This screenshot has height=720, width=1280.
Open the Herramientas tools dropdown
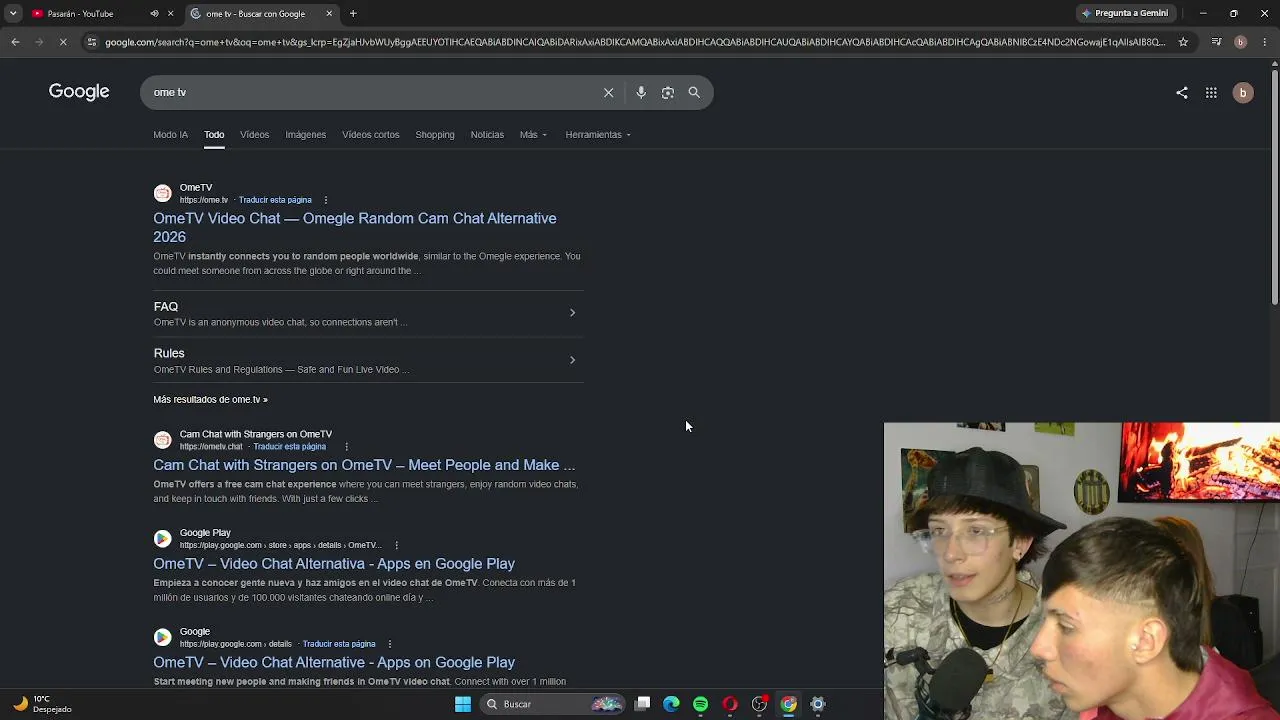pyautogui.click(x=598, y=135)
